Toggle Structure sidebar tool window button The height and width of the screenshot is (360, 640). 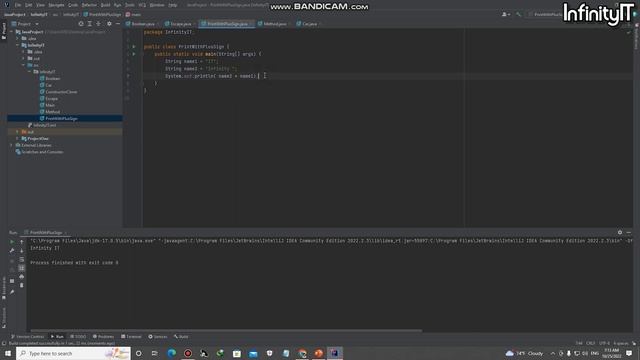tap(4, 318)
